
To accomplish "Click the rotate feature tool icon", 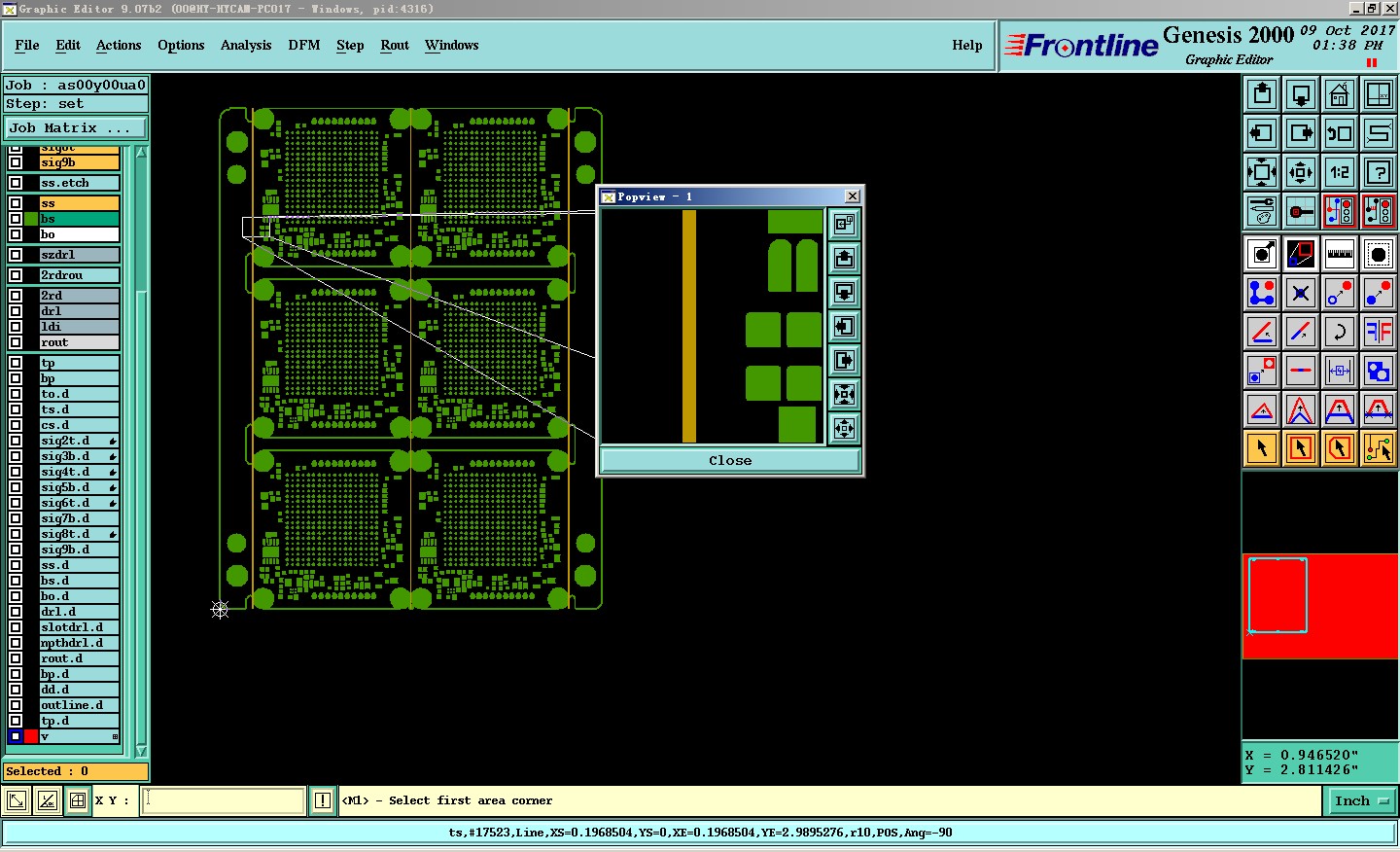I will click(x=1340, y=332).
